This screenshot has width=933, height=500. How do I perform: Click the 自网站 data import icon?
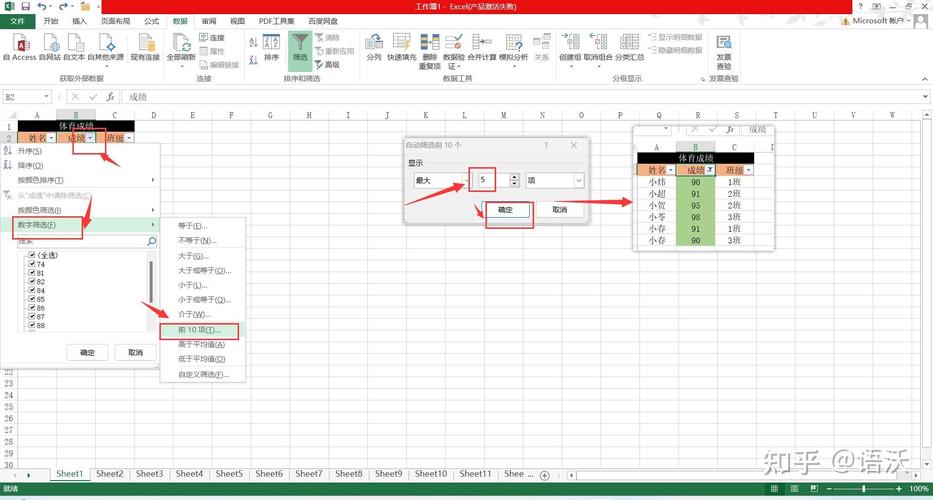50,48
